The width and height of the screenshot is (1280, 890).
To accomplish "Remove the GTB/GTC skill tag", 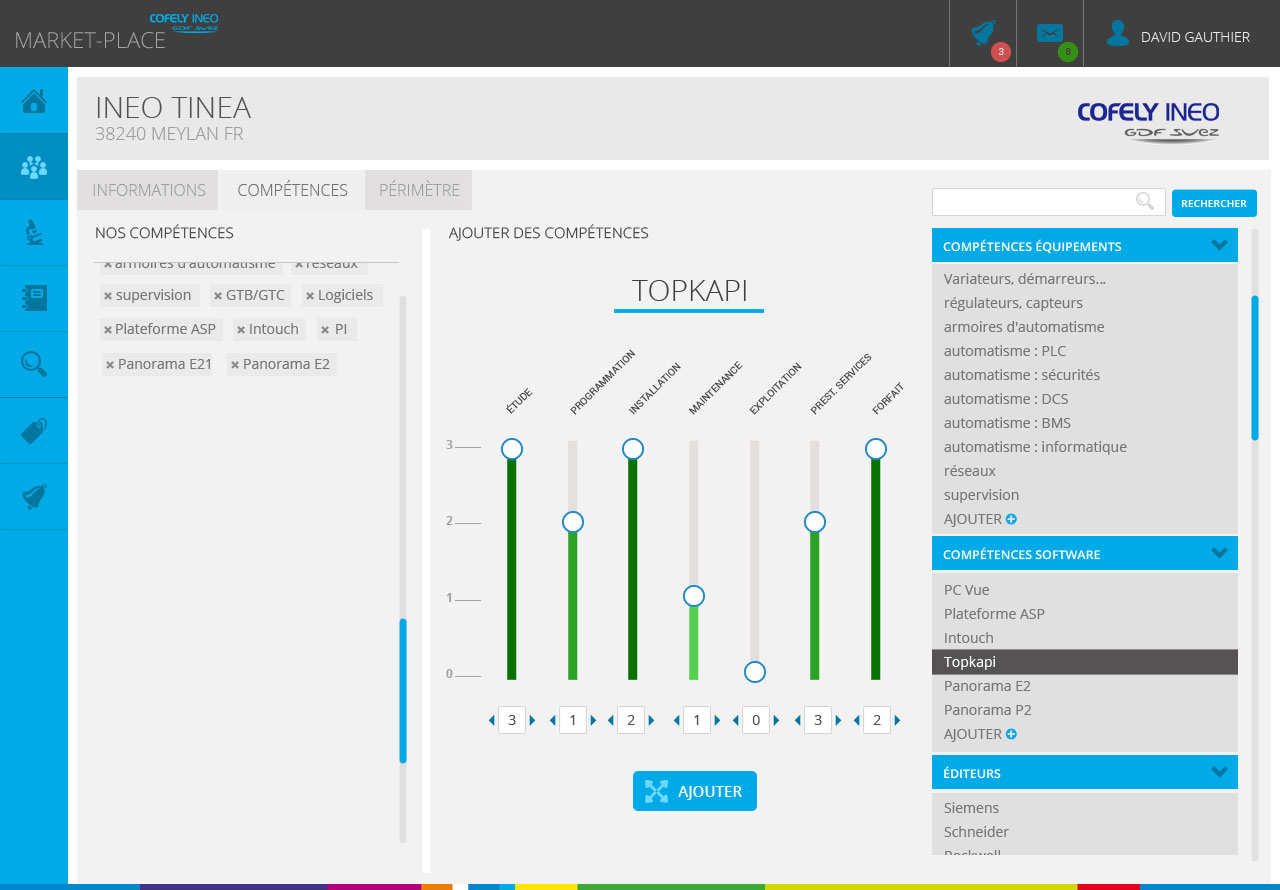I will (218, 296).
